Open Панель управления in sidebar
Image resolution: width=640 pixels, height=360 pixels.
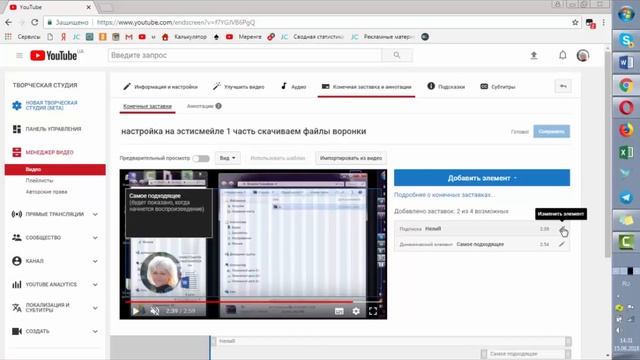pos(53,129)
